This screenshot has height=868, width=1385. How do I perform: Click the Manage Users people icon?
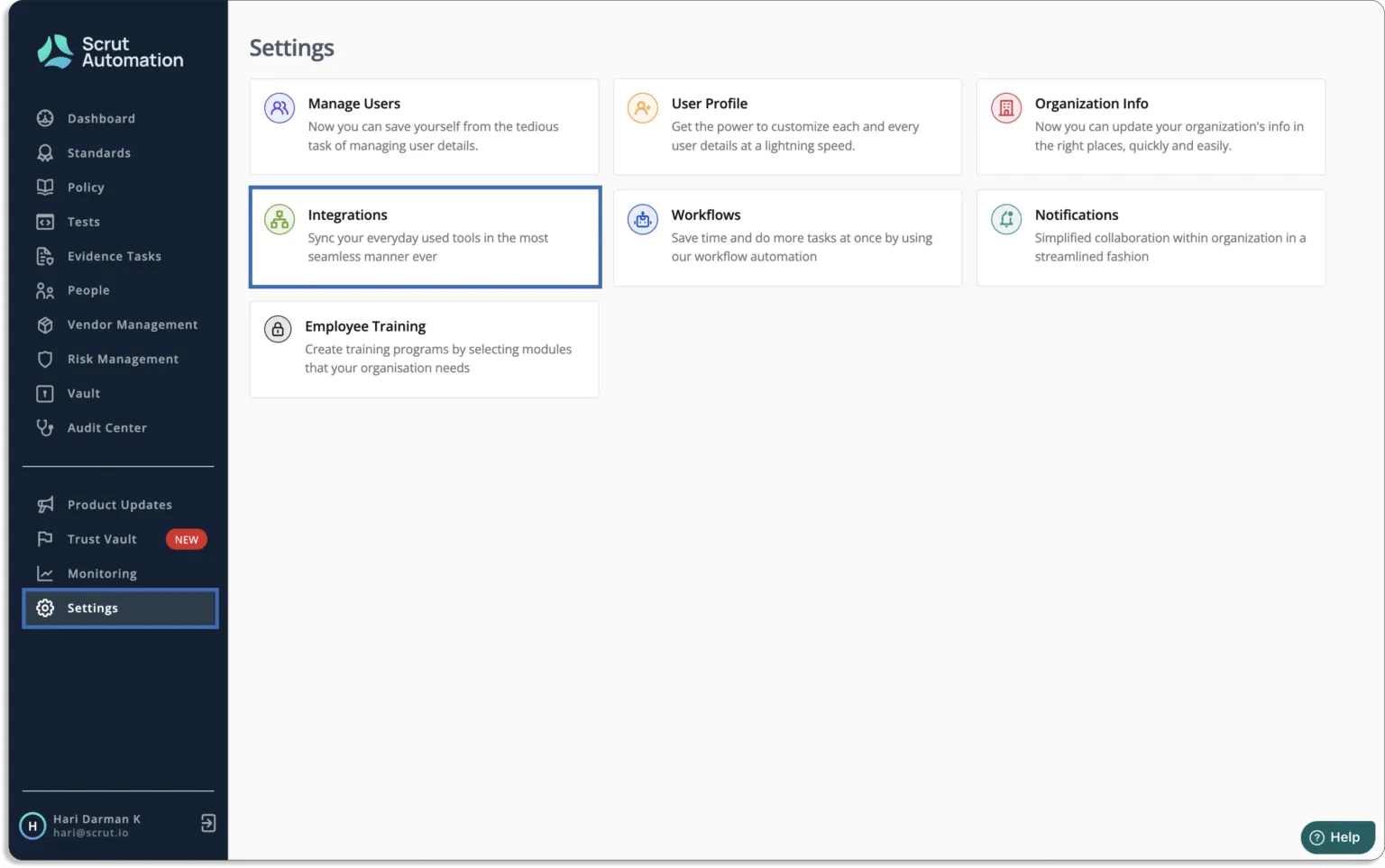coord(280,108)
